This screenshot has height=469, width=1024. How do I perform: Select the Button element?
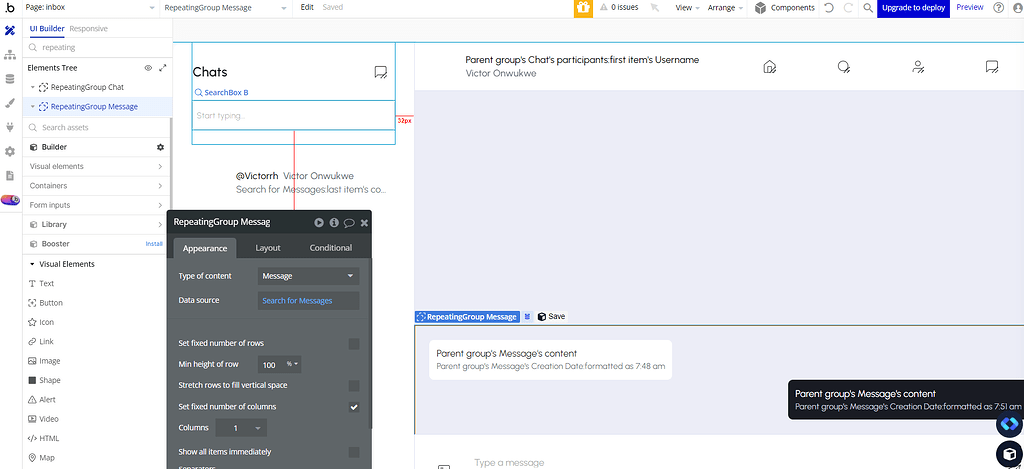point(46,303)
